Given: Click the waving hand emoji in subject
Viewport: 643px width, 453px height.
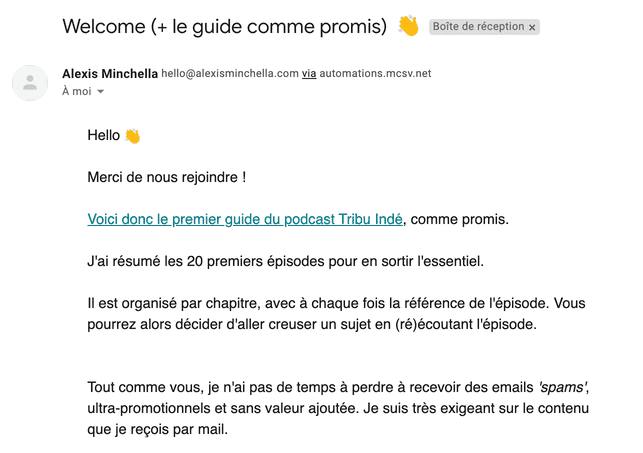Looking at the screenshot, I should pos(408,26).
